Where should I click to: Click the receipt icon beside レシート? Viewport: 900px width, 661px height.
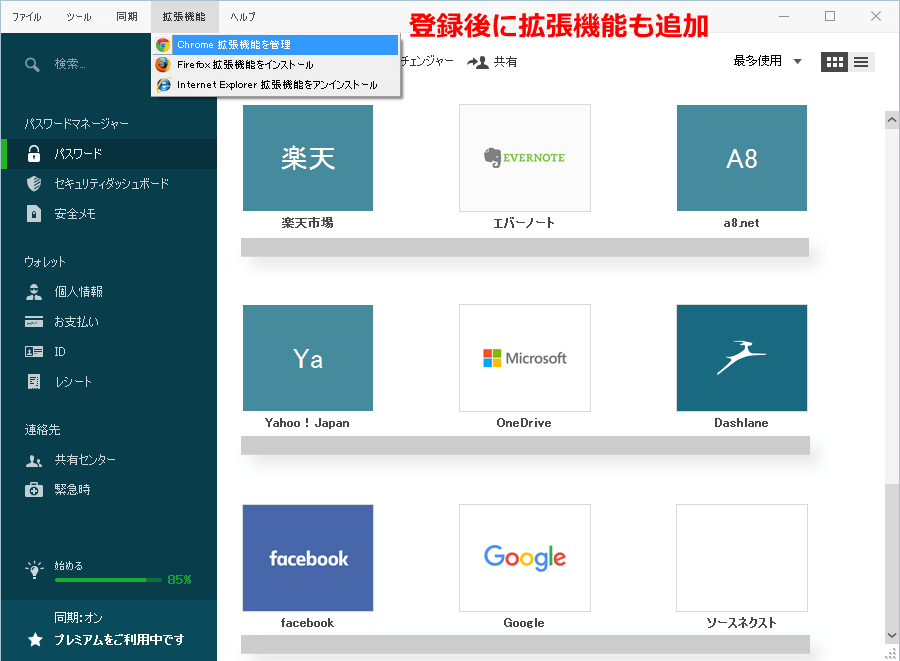pyautogui.click(x=34, y=382)
